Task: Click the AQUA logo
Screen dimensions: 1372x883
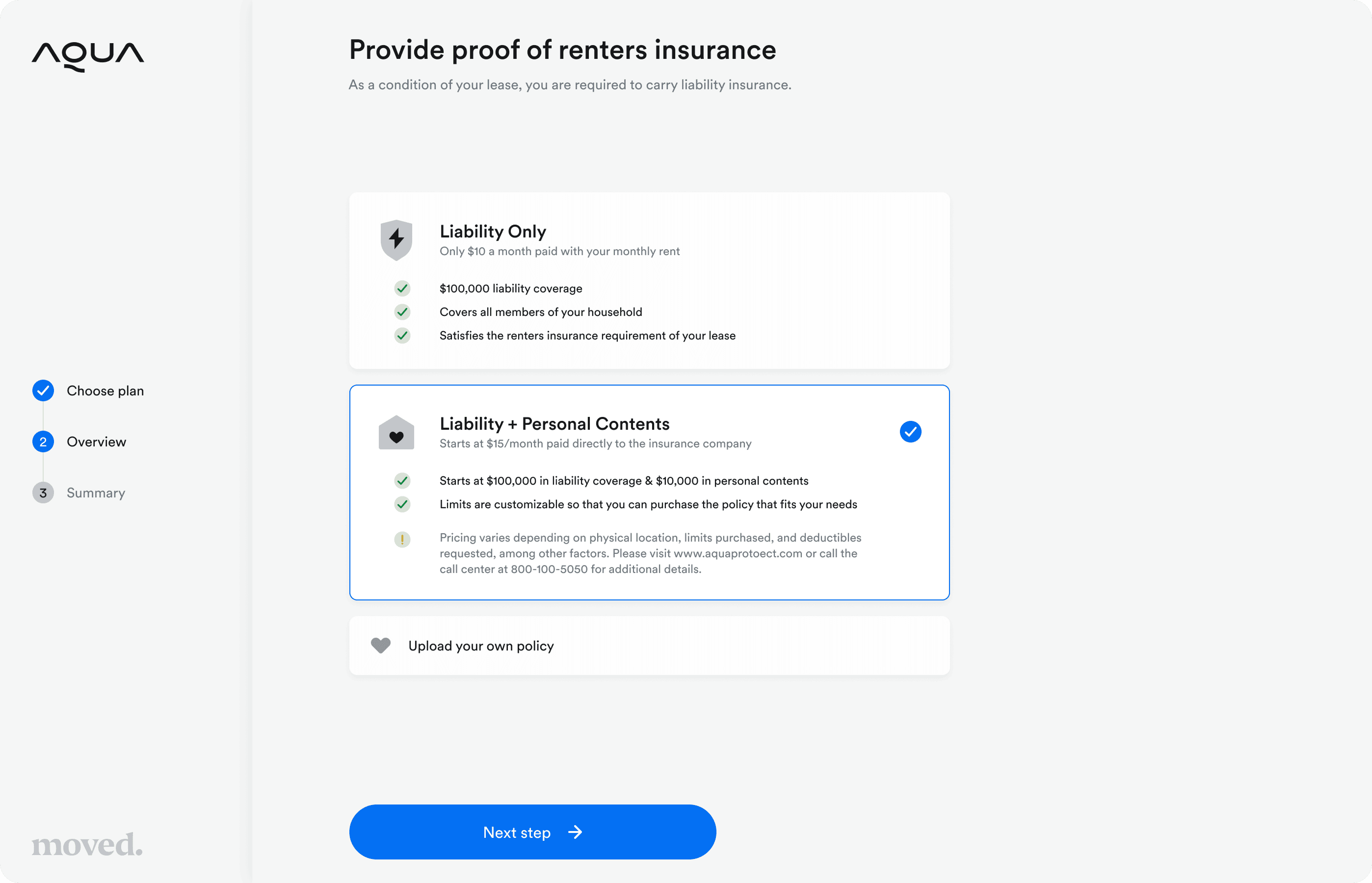Action: tap(88, 56)
